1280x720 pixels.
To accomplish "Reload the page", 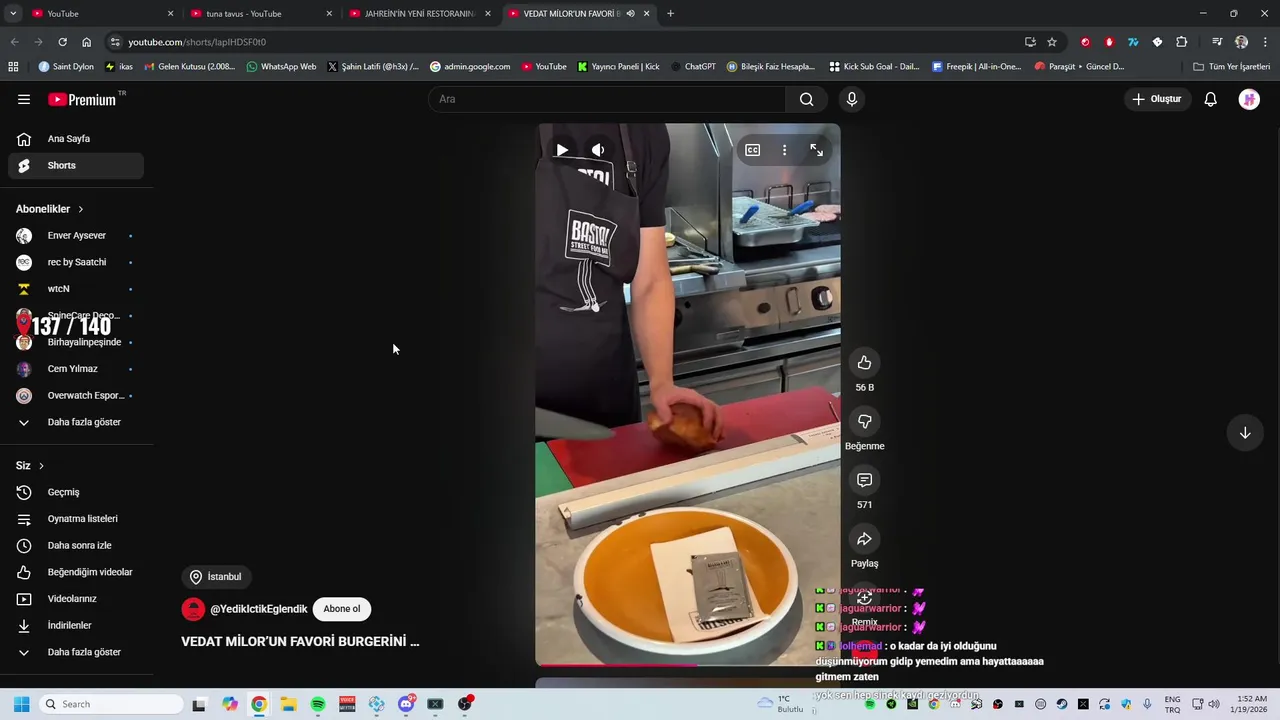I will tap(62, 42).
